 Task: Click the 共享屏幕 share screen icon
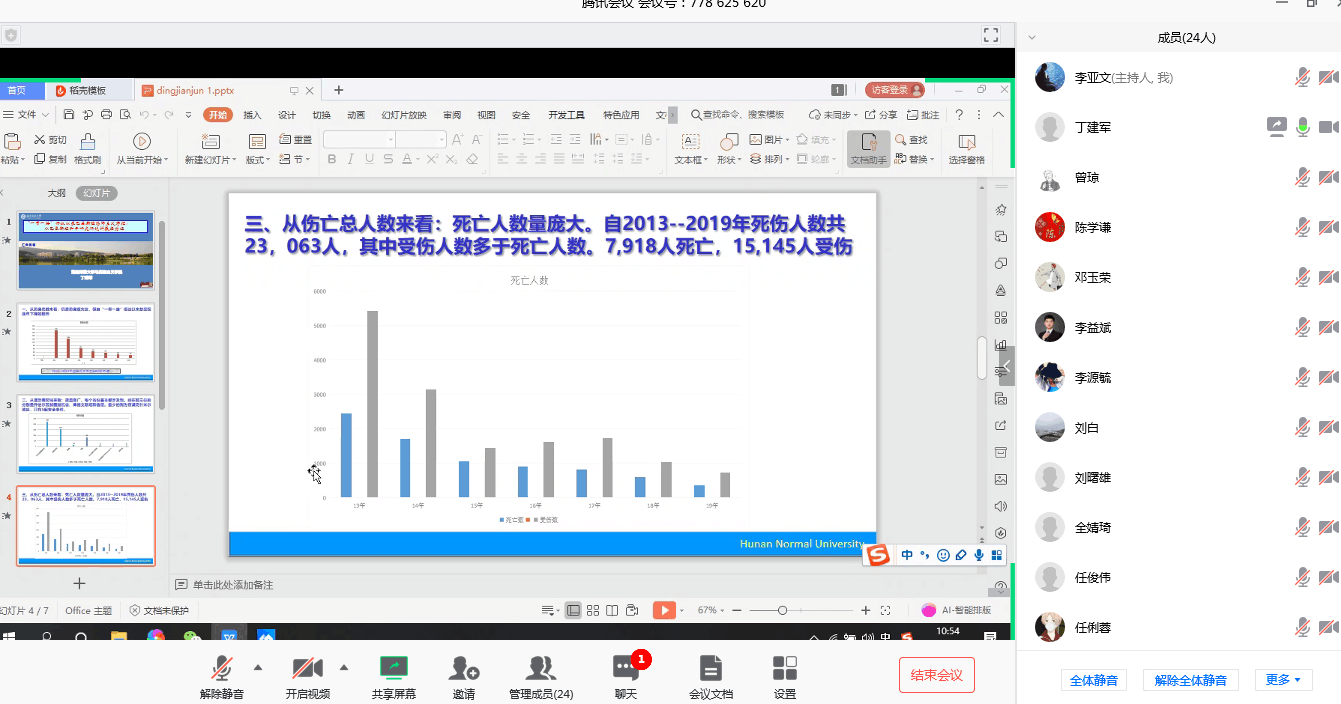click(394, 668)
